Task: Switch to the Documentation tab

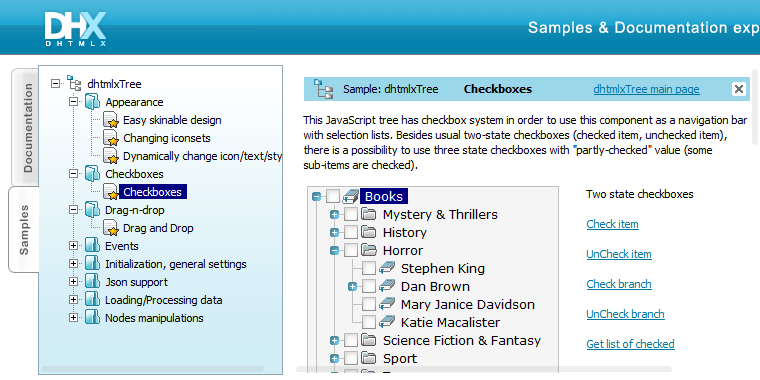Action: click(25, 127)
